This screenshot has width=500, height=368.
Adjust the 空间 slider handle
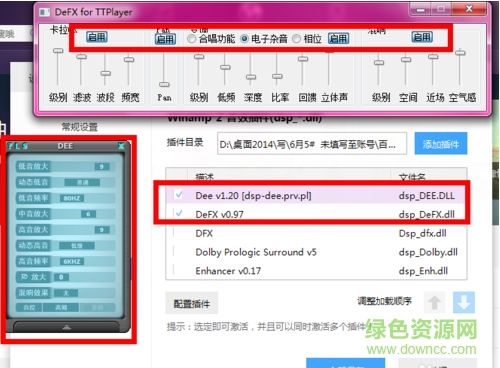point(406,60)
